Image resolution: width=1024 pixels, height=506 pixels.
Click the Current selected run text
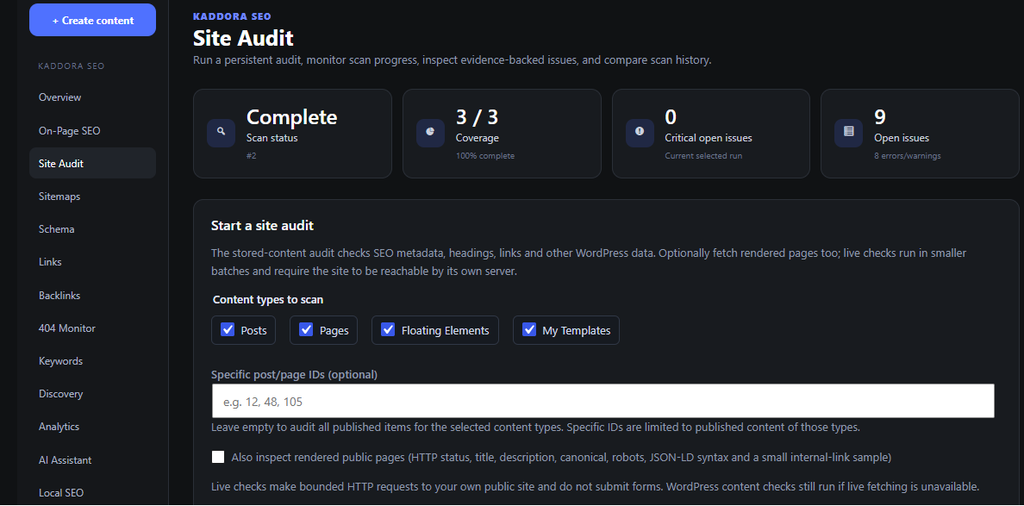pos(703,155)
